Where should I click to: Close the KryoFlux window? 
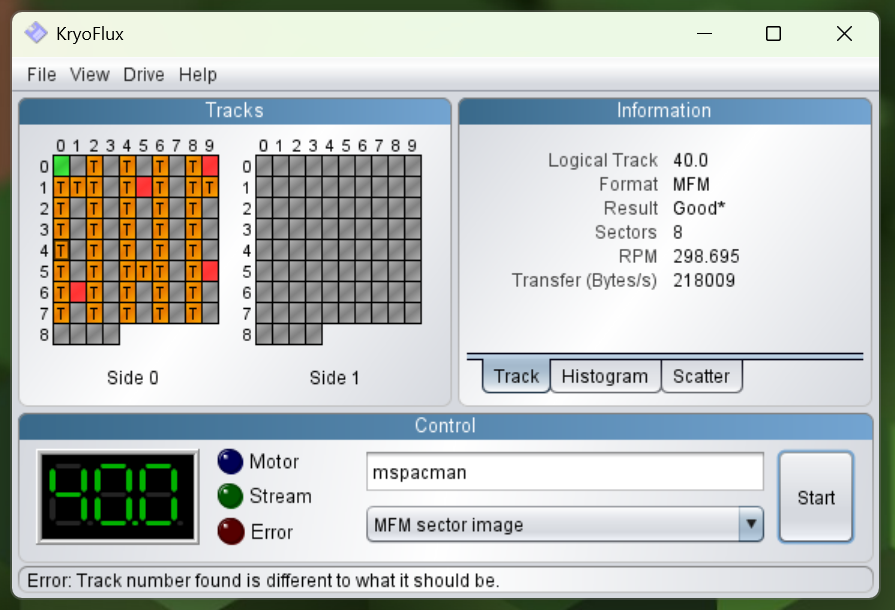point(844,34)
